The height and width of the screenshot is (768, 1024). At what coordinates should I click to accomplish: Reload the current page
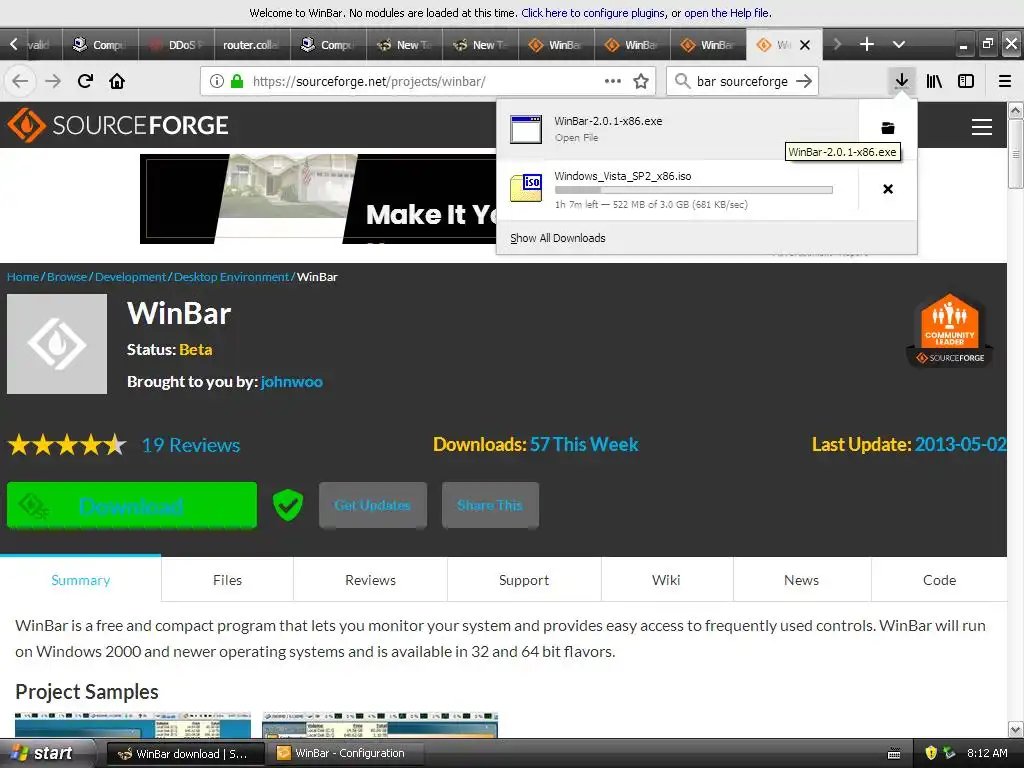coord(85,81)
